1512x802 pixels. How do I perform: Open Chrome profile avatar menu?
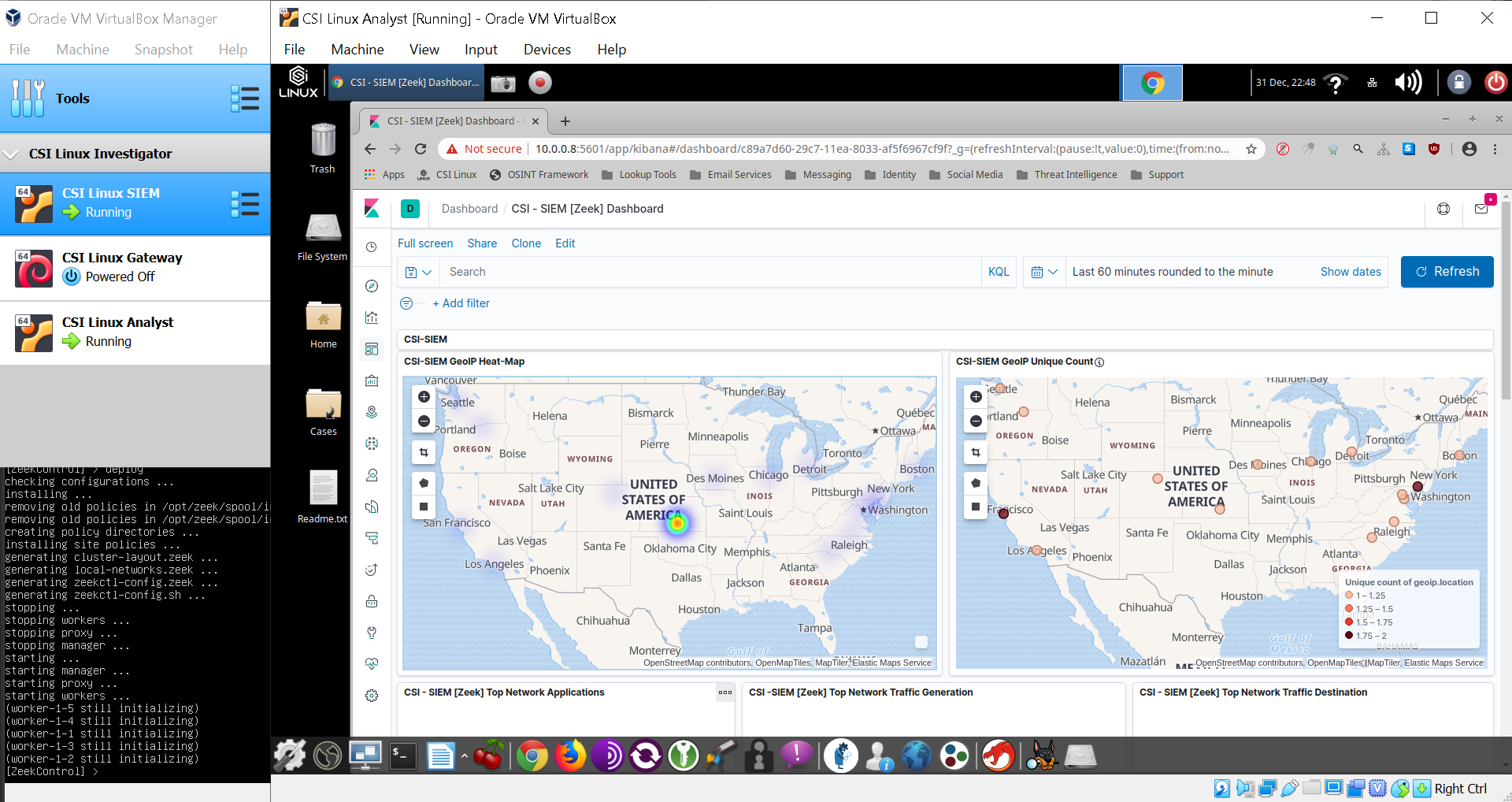coord(1469,149)
